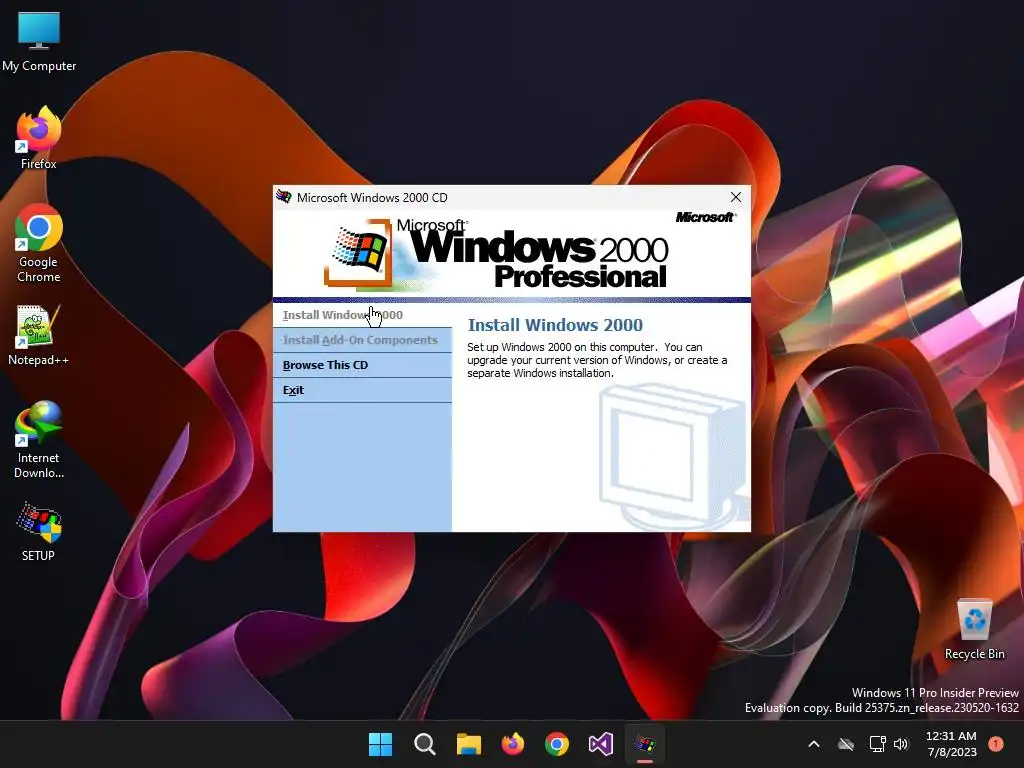Image resolution: width=1024 pixels, height=768 pixels.
Task: Select the Internet Download Manager desktop shortcut
Action: [x=39, y=439]
